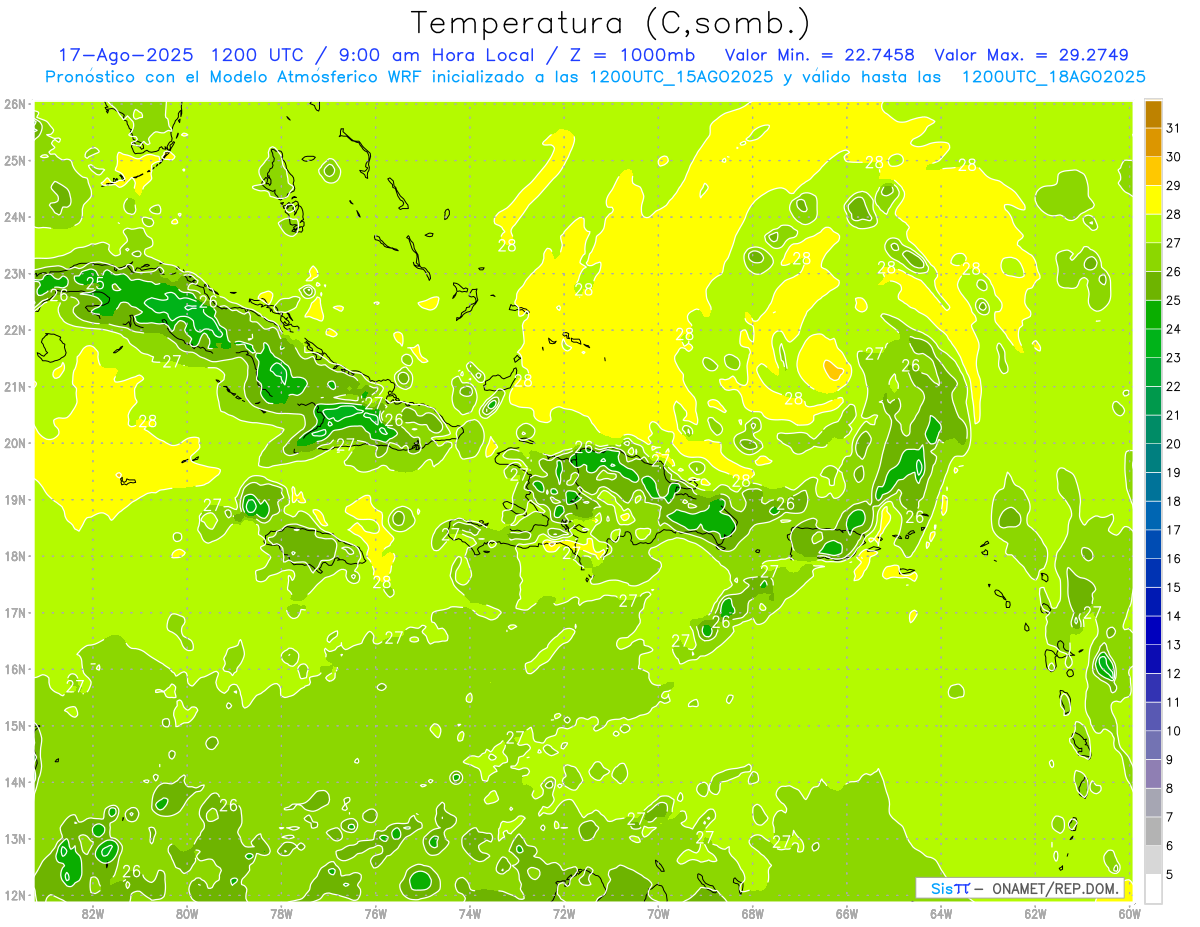
Task: Pick the dark blue legend swatch between 13 and 14
Action: click(1153, 630)
